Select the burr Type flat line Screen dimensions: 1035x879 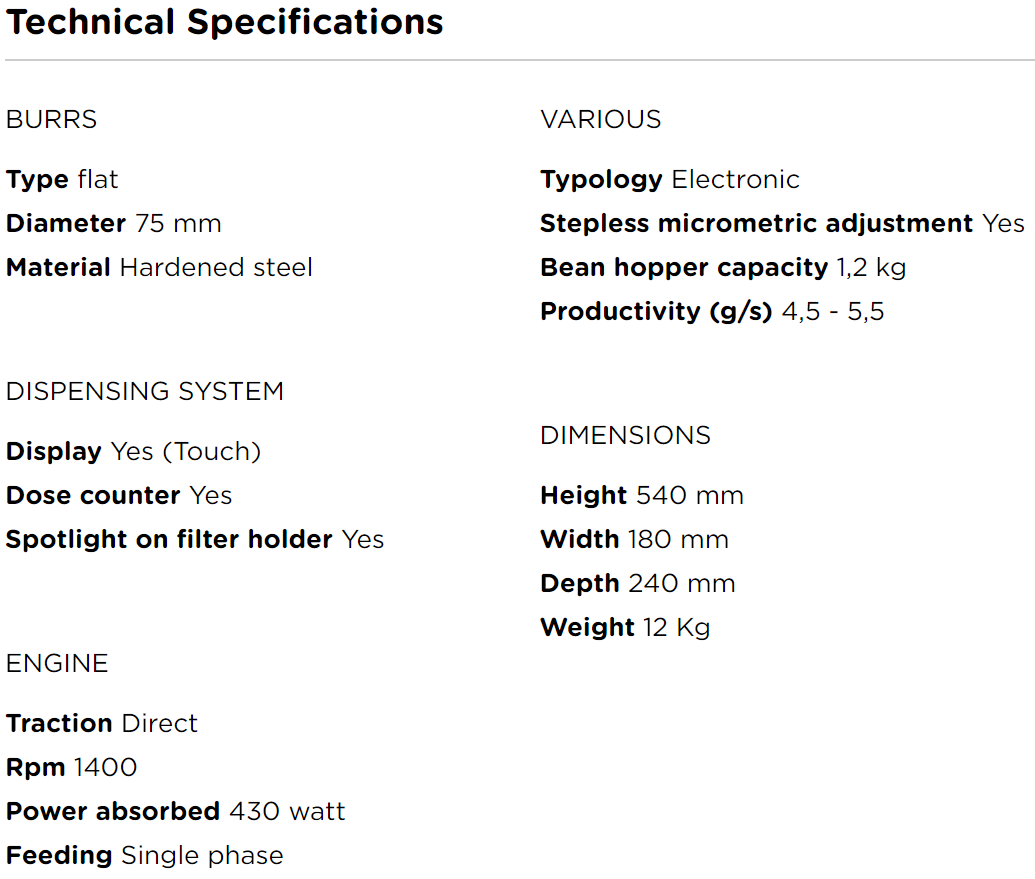[62, 180]
